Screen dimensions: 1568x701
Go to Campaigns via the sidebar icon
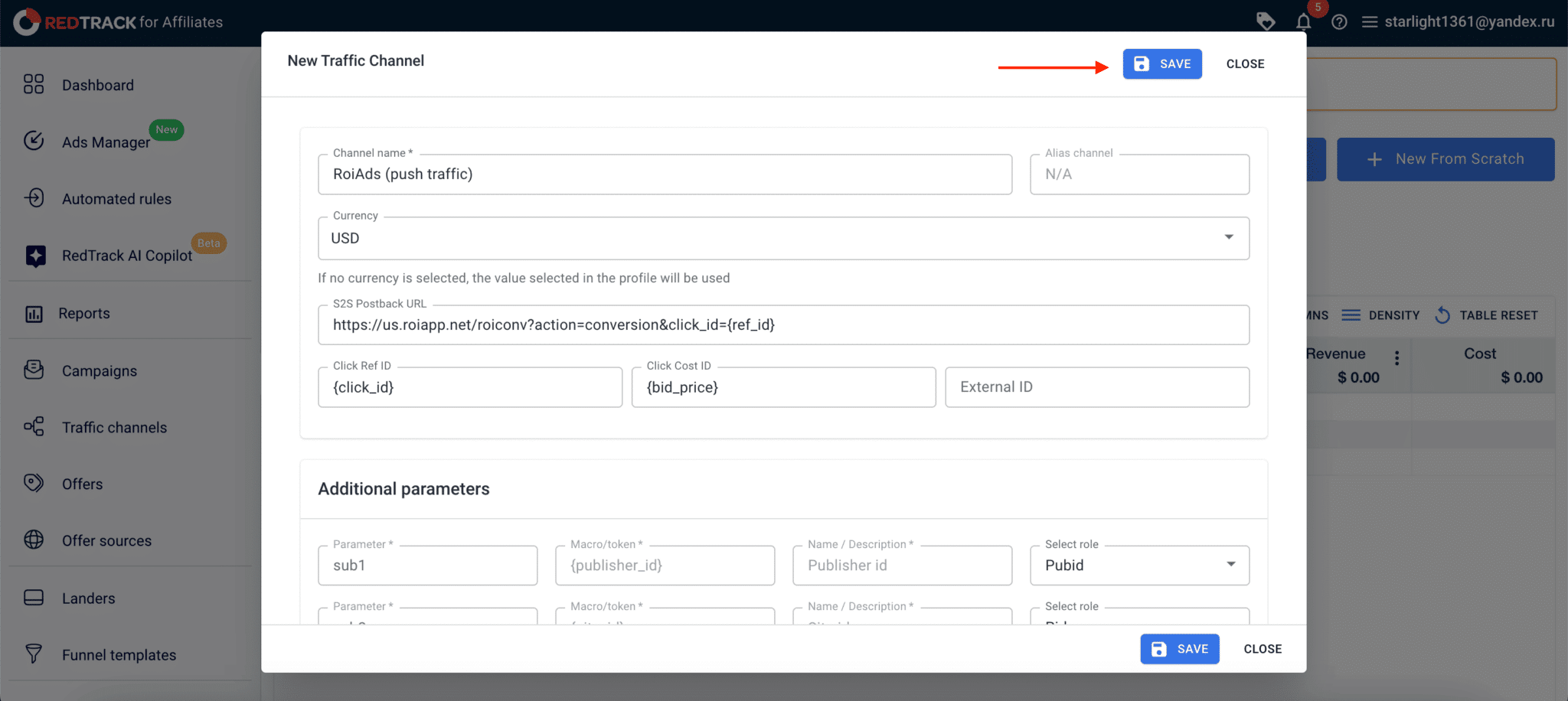pyautogui.click(x=34, y=370)
